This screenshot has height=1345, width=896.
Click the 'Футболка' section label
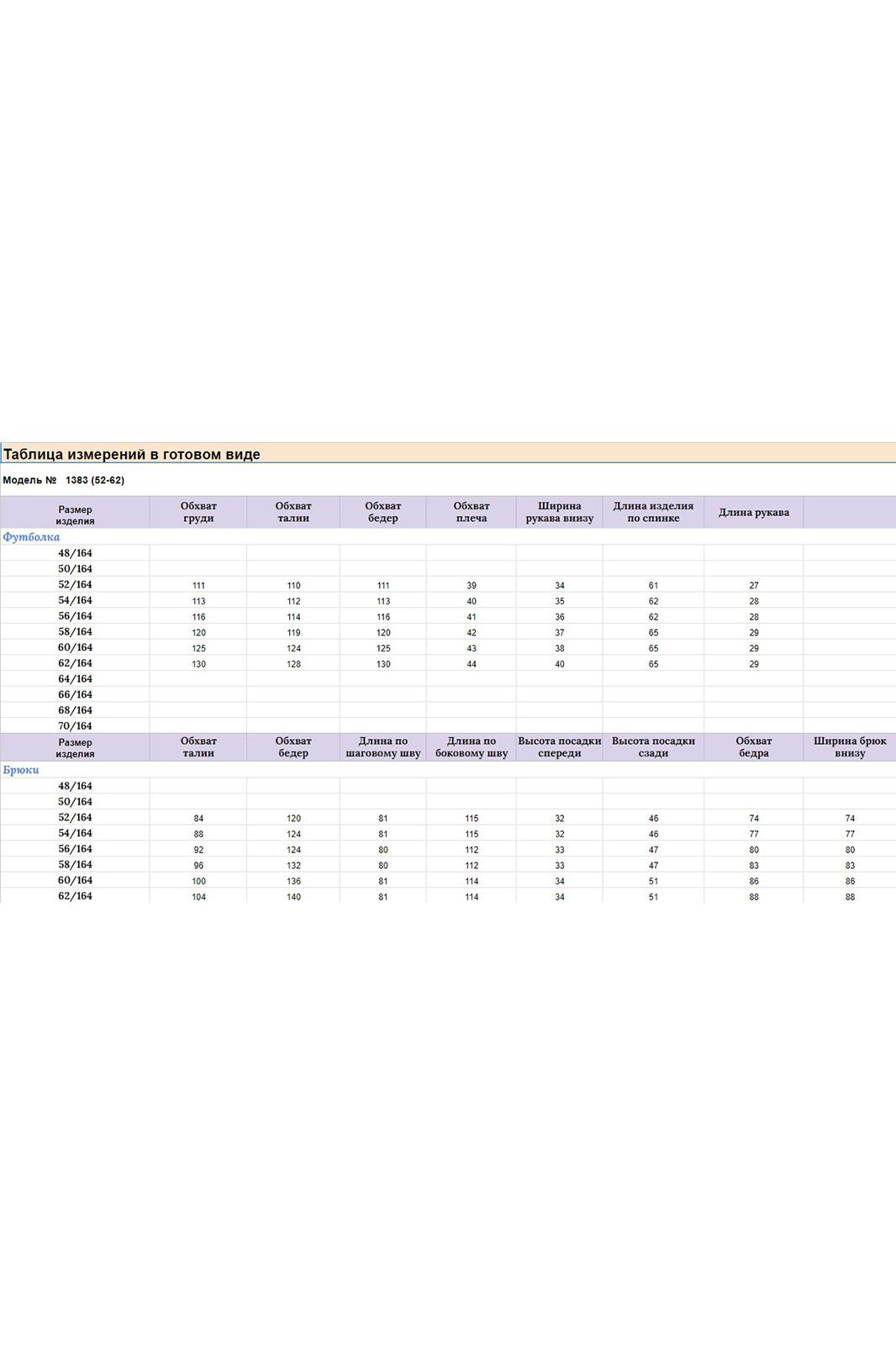(31, 536)
